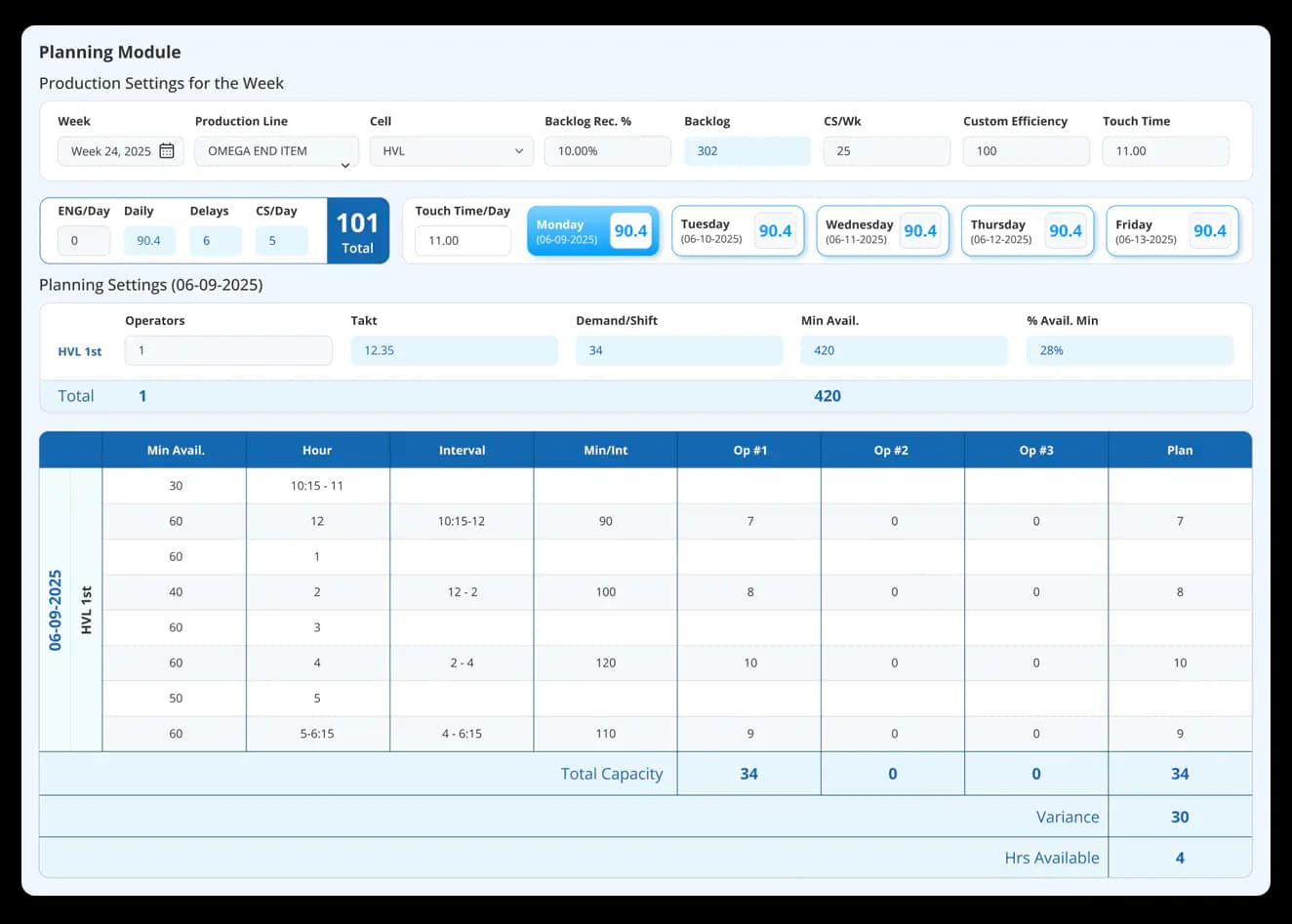Click the Takt value field
1292x924 pixels.
pos(454,350)
